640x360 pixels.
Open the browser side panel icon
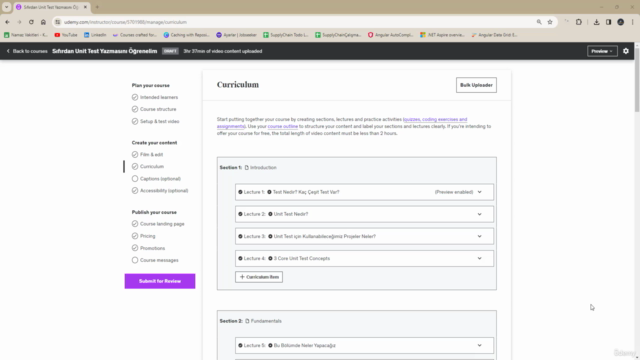(x=608, y=22)
